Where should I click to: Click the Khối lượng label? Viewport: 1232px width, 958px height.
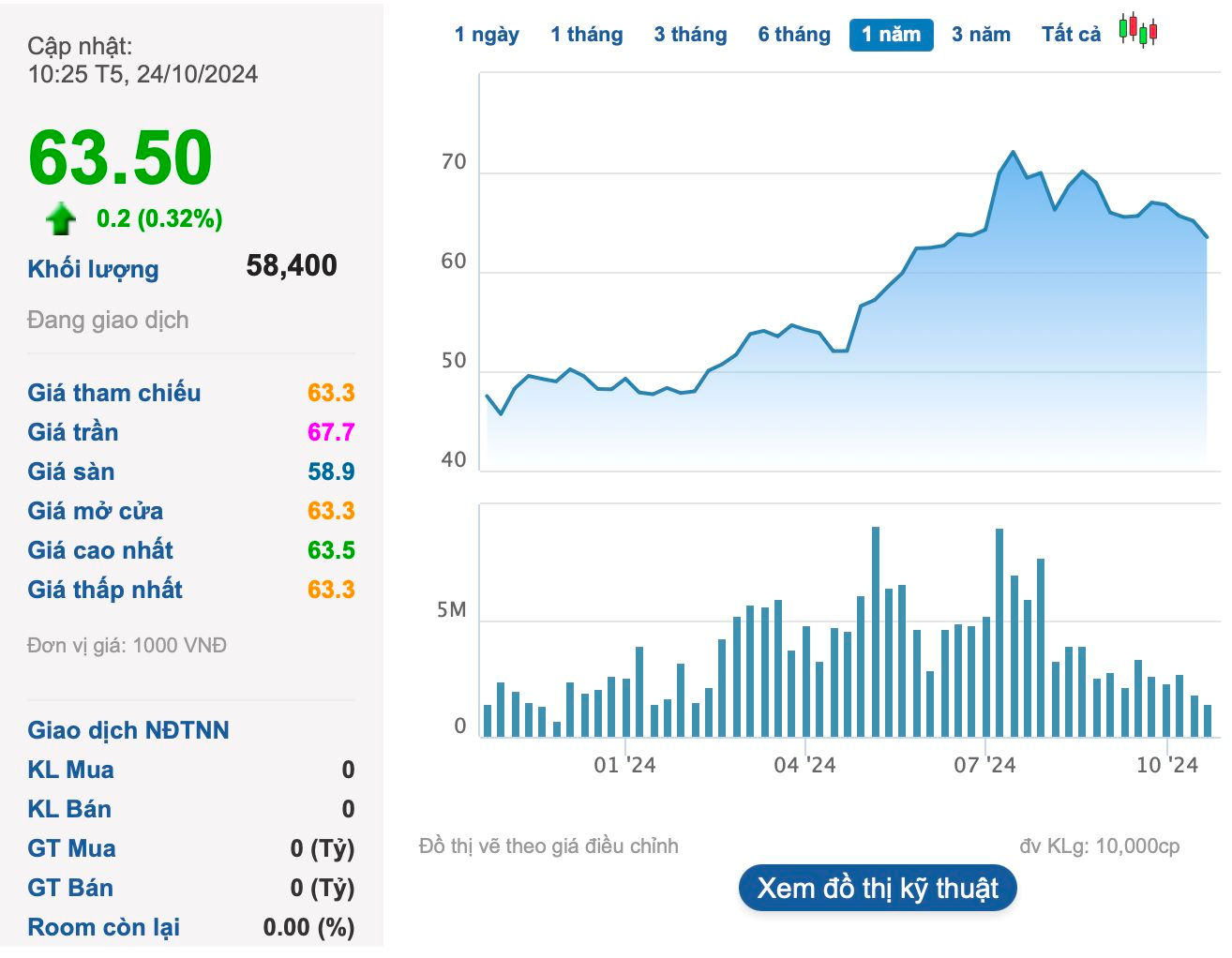pos(93,269)
